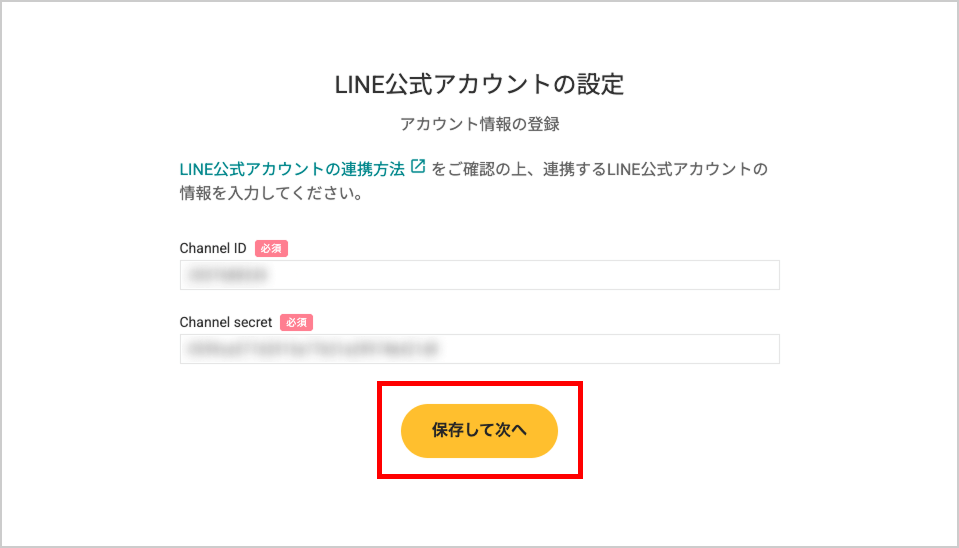Focus the Channel secret input field
Viewport: 959px width, 548px height.
point(480,349)
